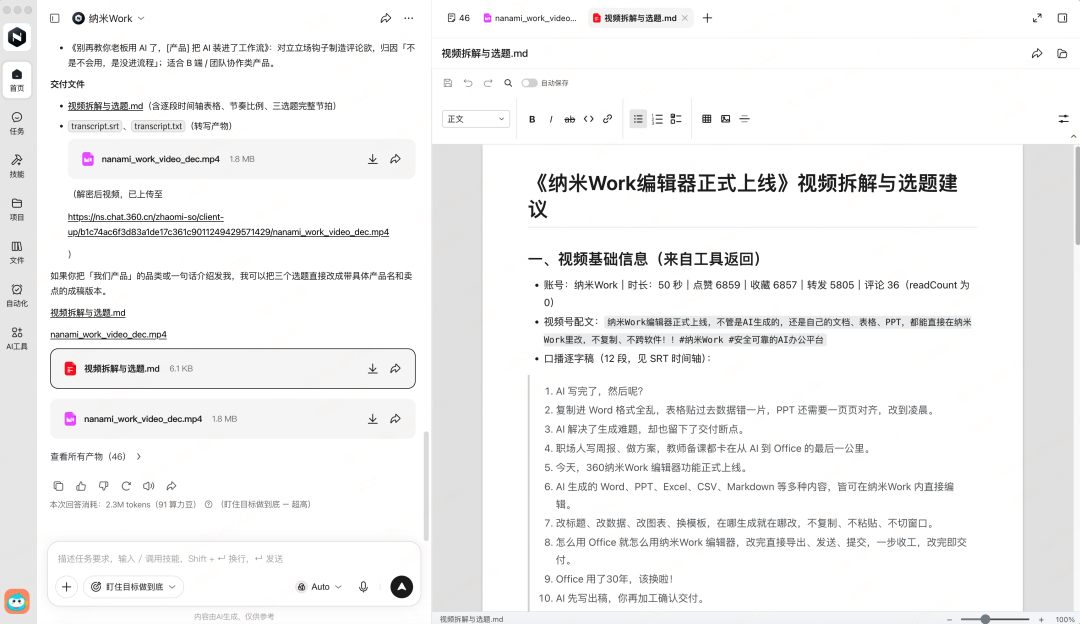Open 技能 in the left sidebar
The width and height of the screenshot is (1080, 624).
tap(17, 165)
